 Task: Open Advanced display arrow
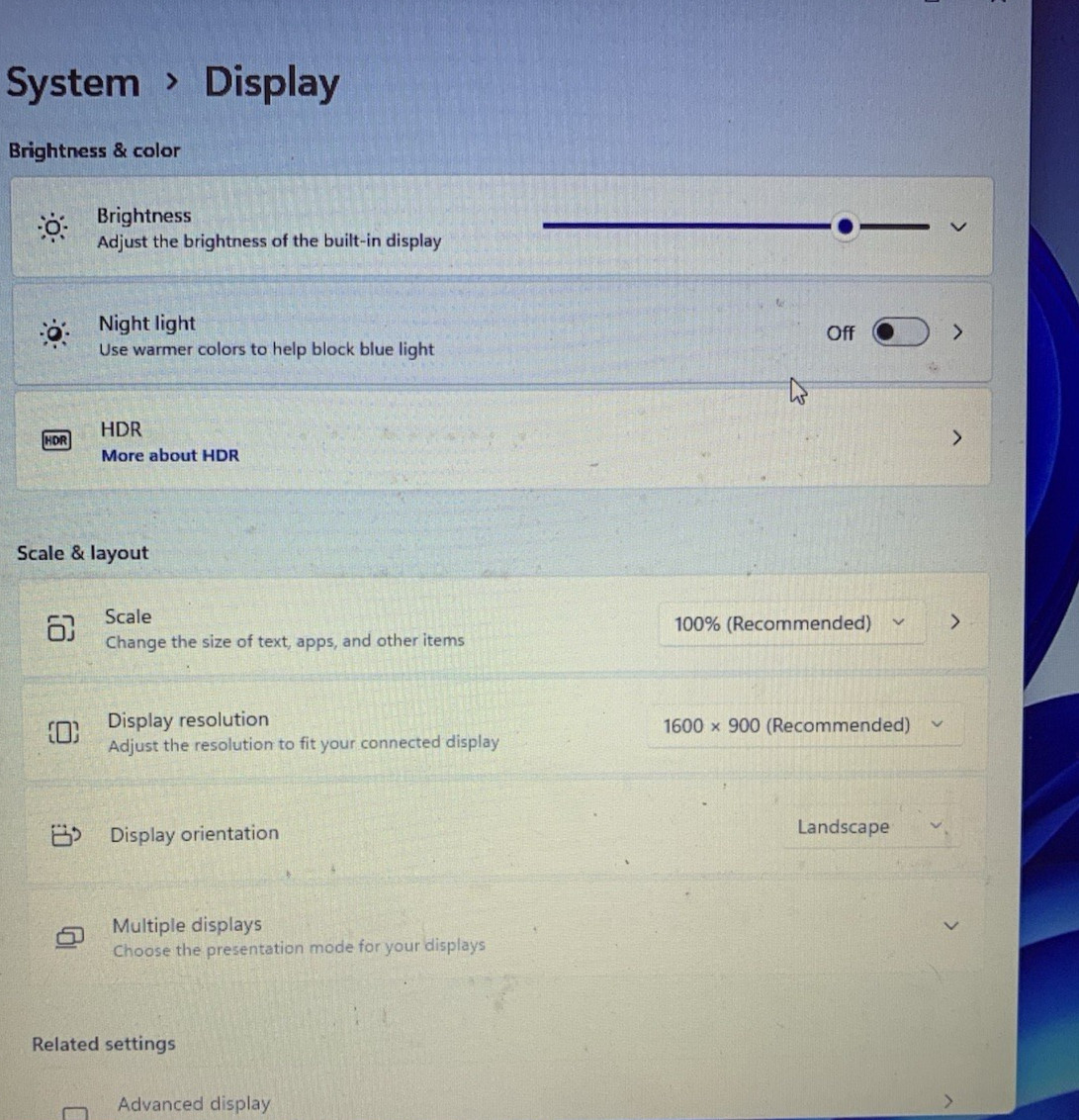click(x=947, y=1101)
